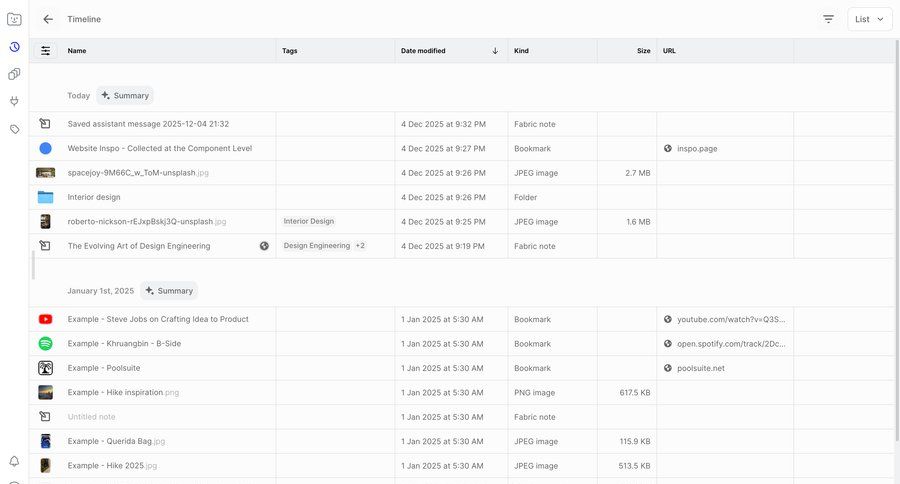Open the column settings sliders icon

(x=45, y=51)
